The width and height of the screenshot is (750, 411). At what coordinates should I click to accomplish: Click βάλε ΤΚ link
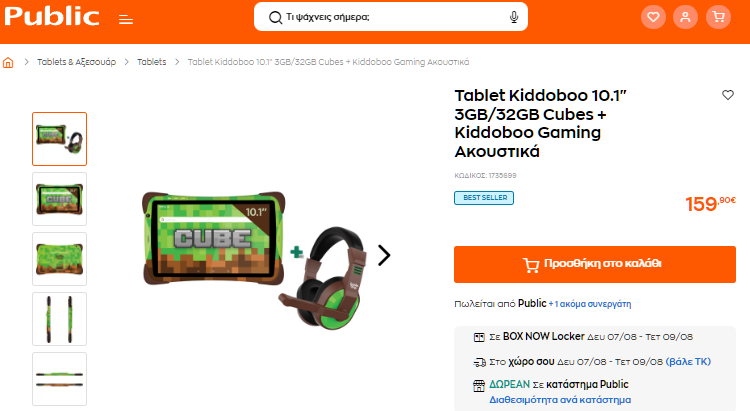point(688,362)
